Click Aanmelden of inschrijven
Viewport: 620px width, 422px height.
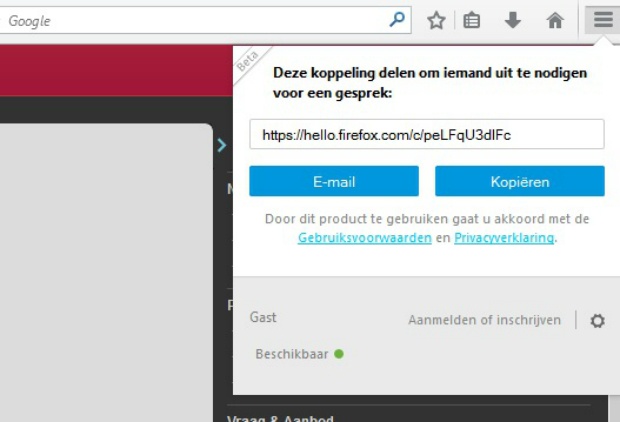(484, 320)
